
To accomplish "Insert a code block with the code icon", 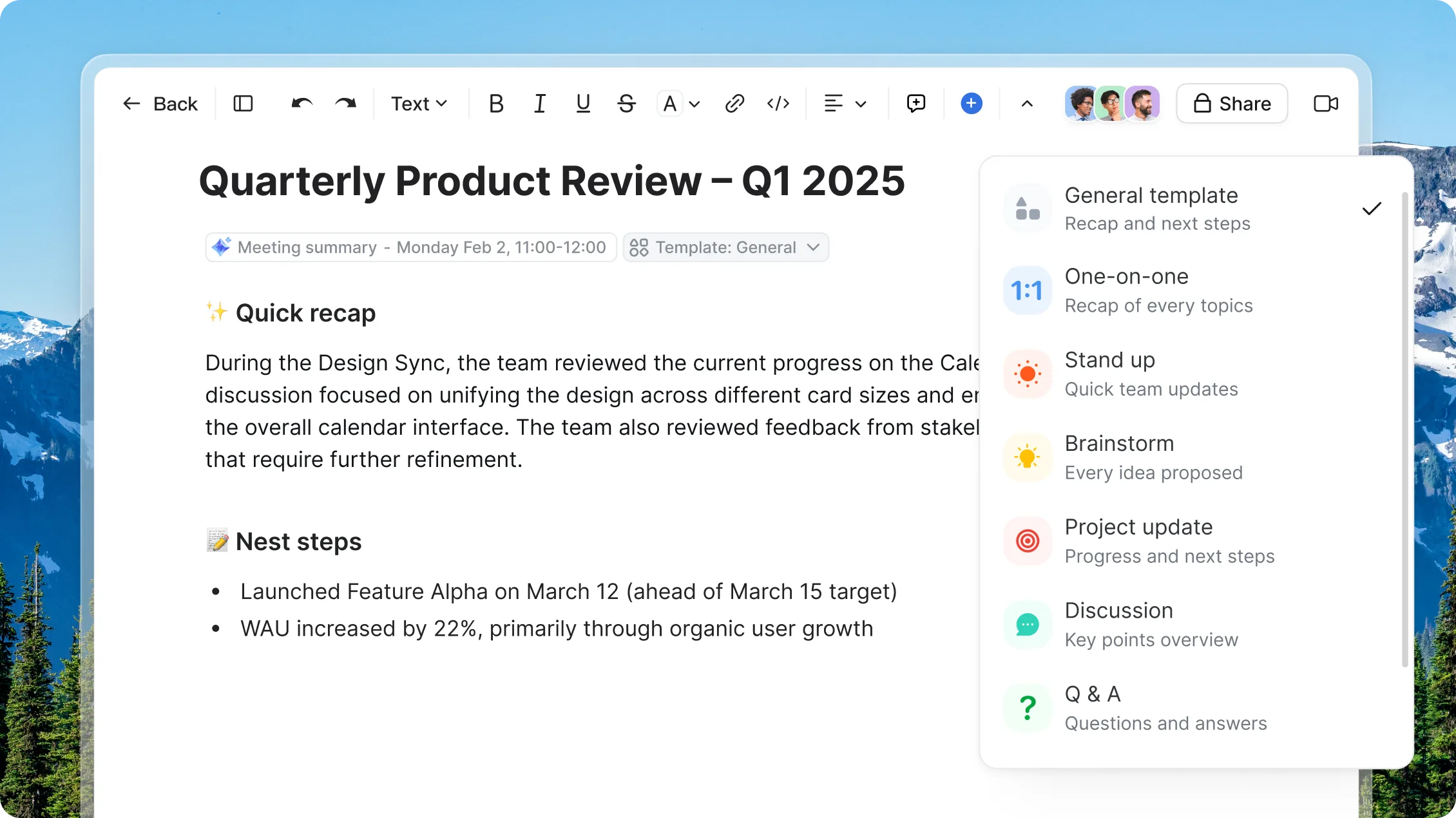I will tap(778, 104).
